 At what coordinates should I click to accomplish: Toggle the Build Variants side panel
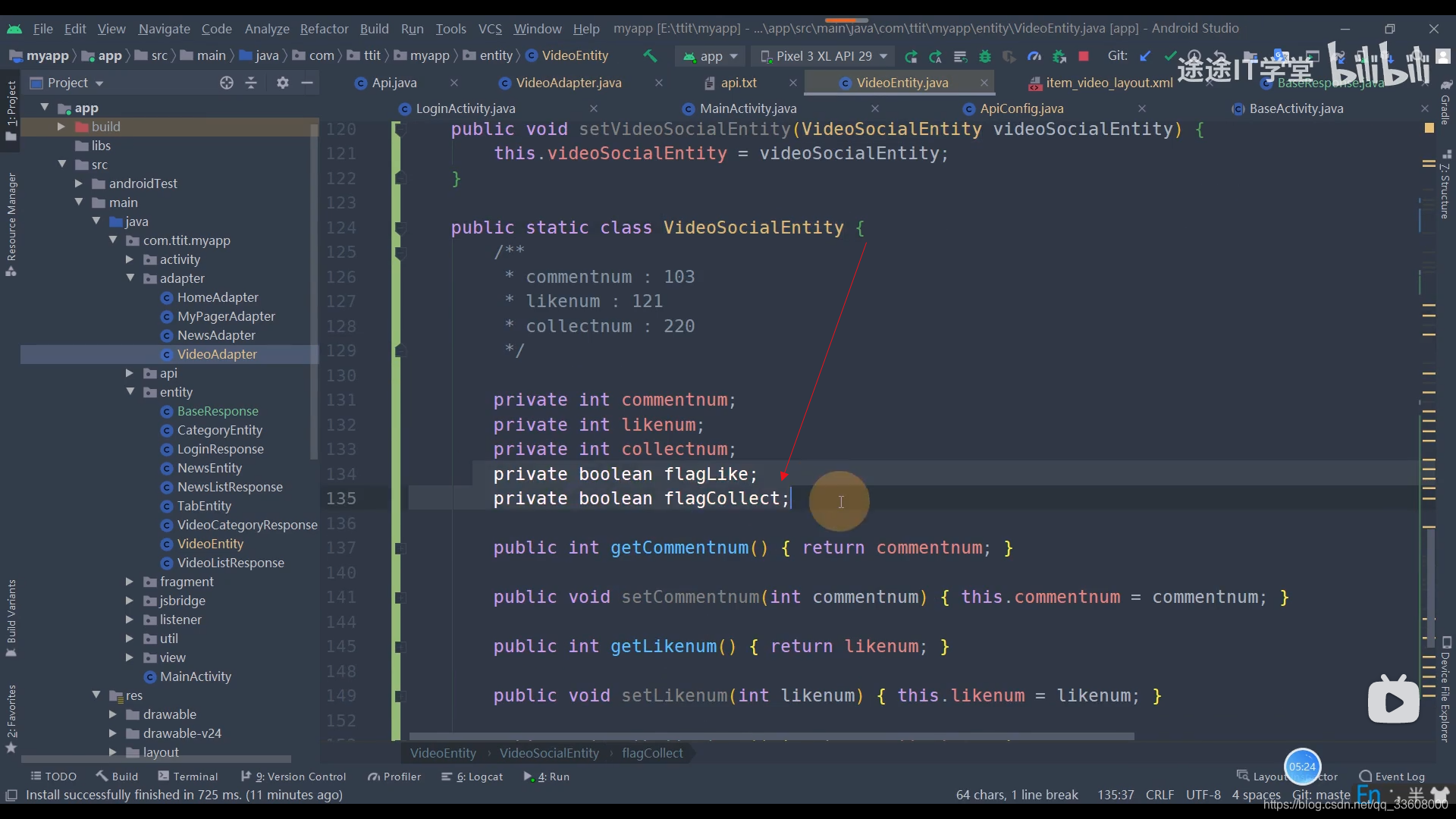(x=11, y=618)
